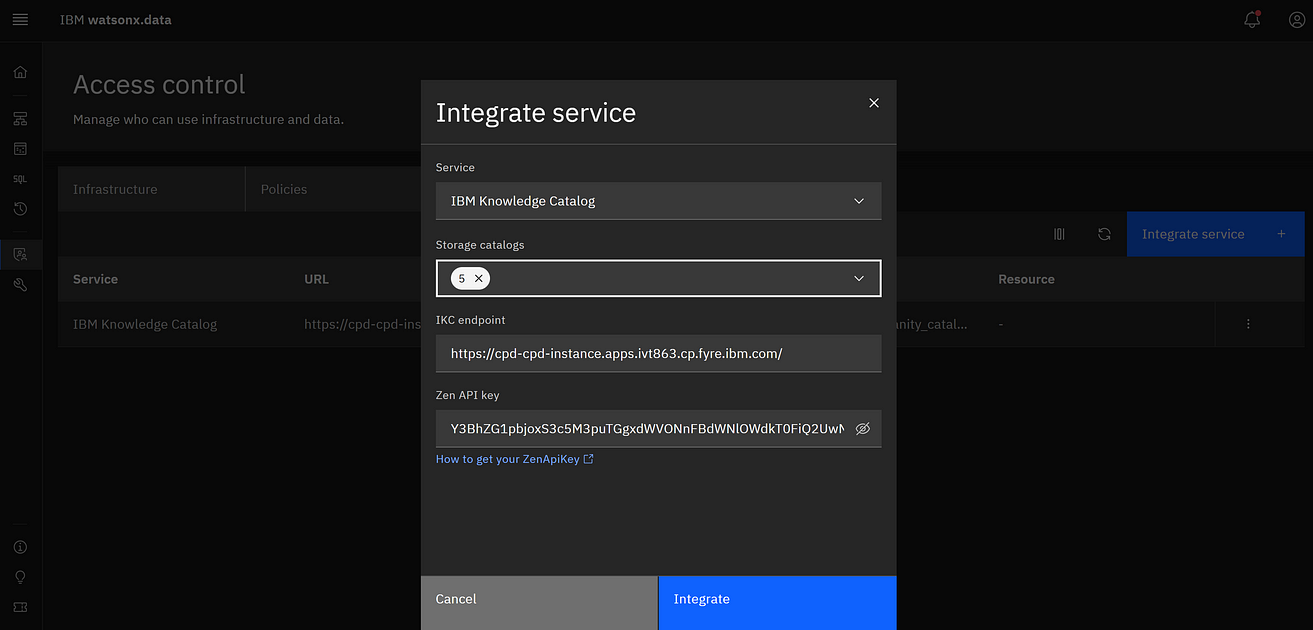Open the hamburger navigation menu
The width and height of the screenshot is (1313, 630).
[x=20, y=20]
